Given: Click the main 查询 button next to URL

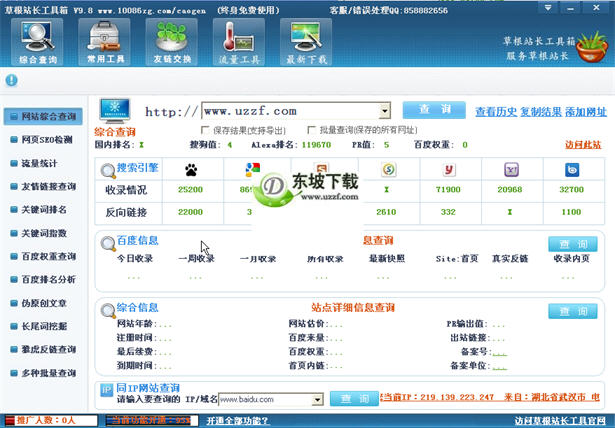Looking at the screenshot, I should (434, 109).
